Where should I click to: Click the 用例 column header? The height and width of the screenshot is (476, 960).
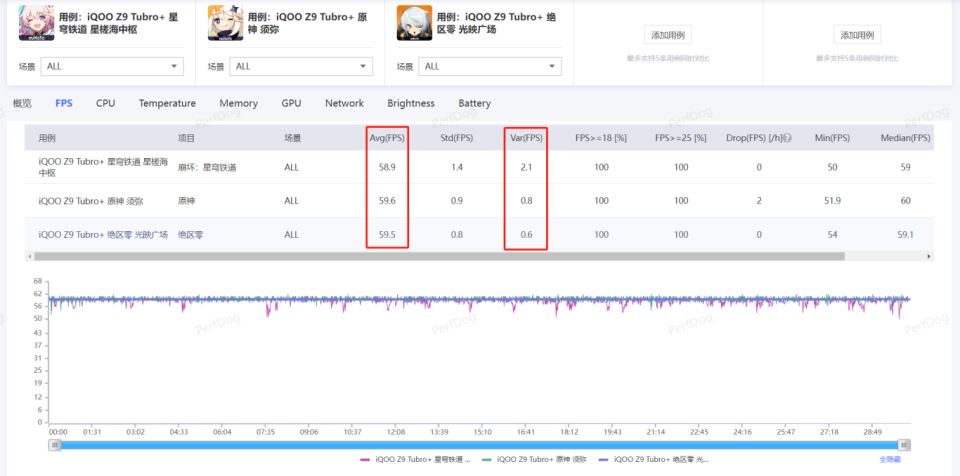tap(47, 138)
